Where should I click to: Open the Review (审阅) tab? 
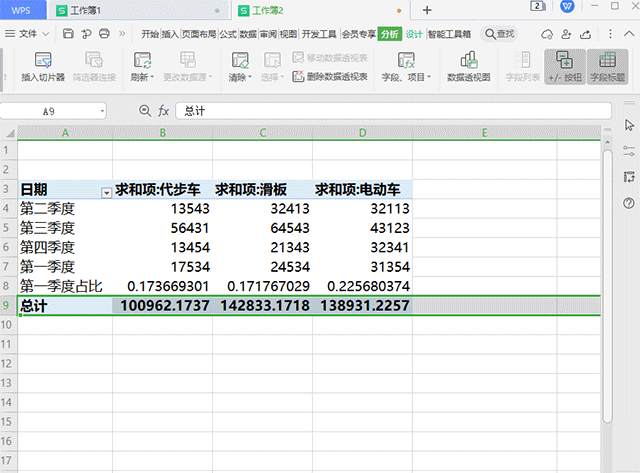268,34
